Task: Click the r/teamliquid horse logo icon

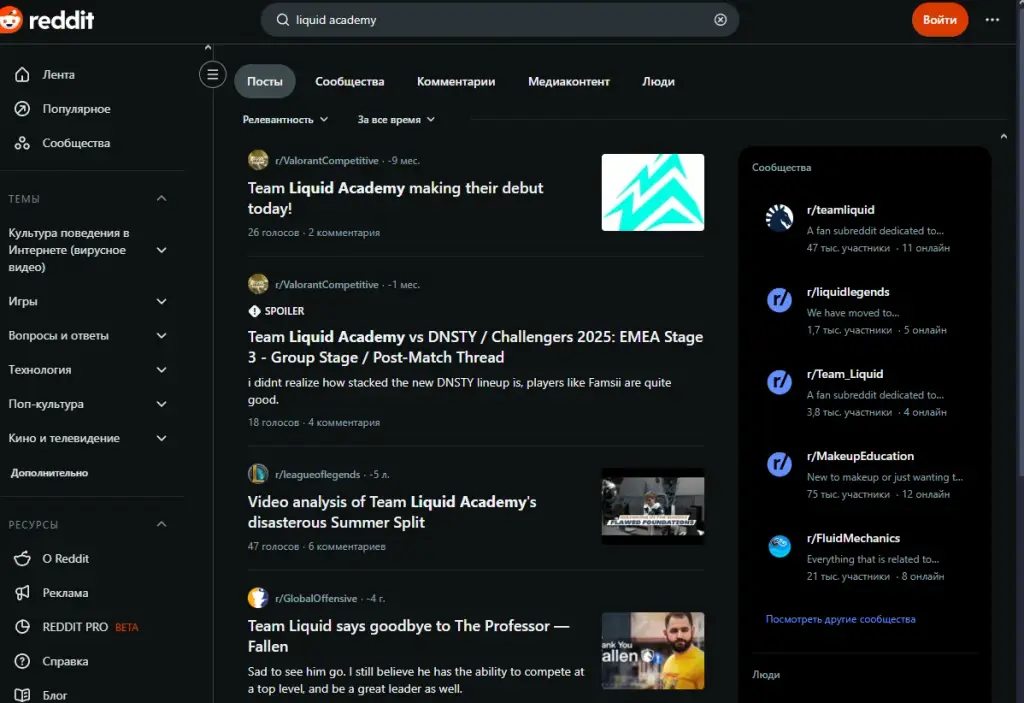Action: click(x=779, y=218)
